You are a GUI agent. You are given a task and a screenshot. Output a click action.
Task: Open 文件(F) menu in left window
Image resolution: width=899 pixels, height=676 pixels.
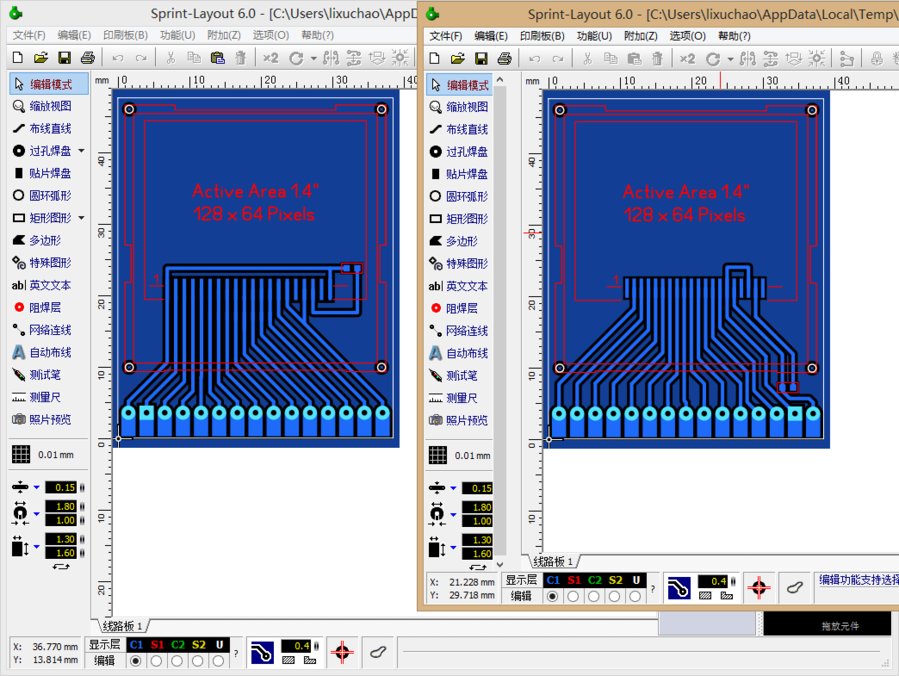pos(30,35)
